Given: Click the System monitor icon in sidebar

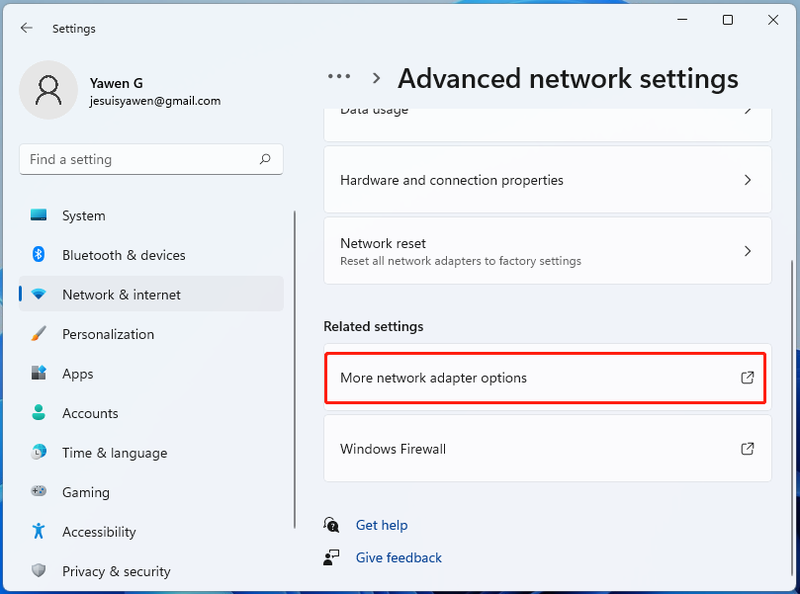Looking at the screenshot, I should pyautogui.click(x=38, y=215).
